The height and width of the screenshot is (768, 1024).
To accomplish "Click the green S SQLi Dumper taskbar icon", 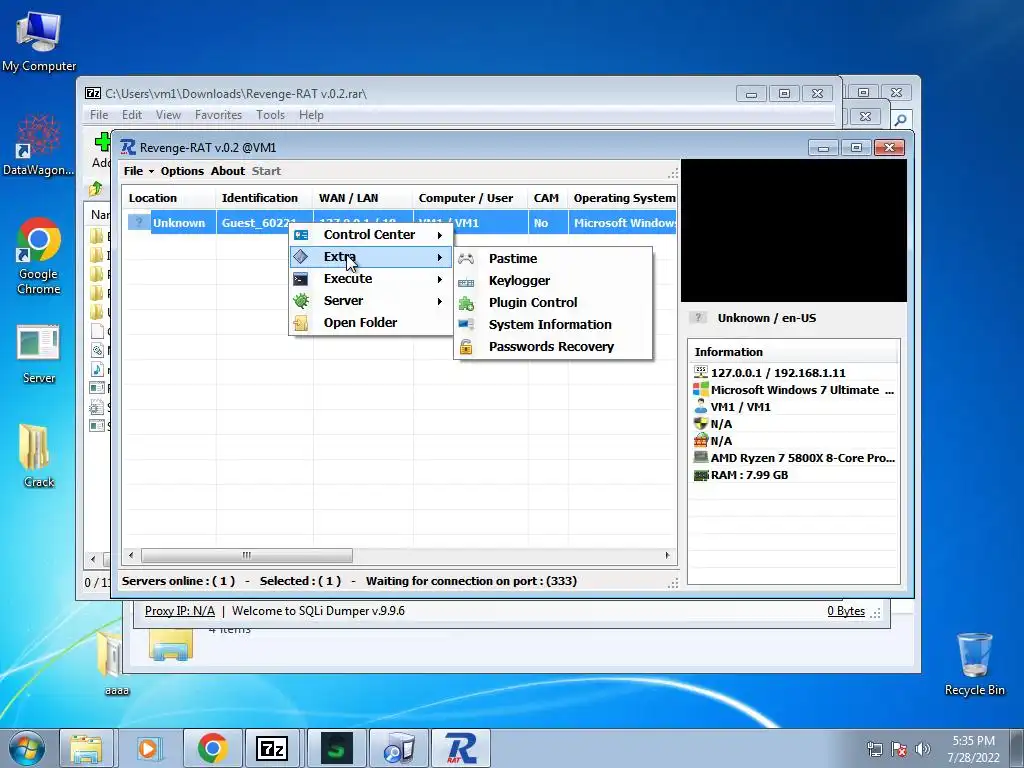I will coord(336,748).
